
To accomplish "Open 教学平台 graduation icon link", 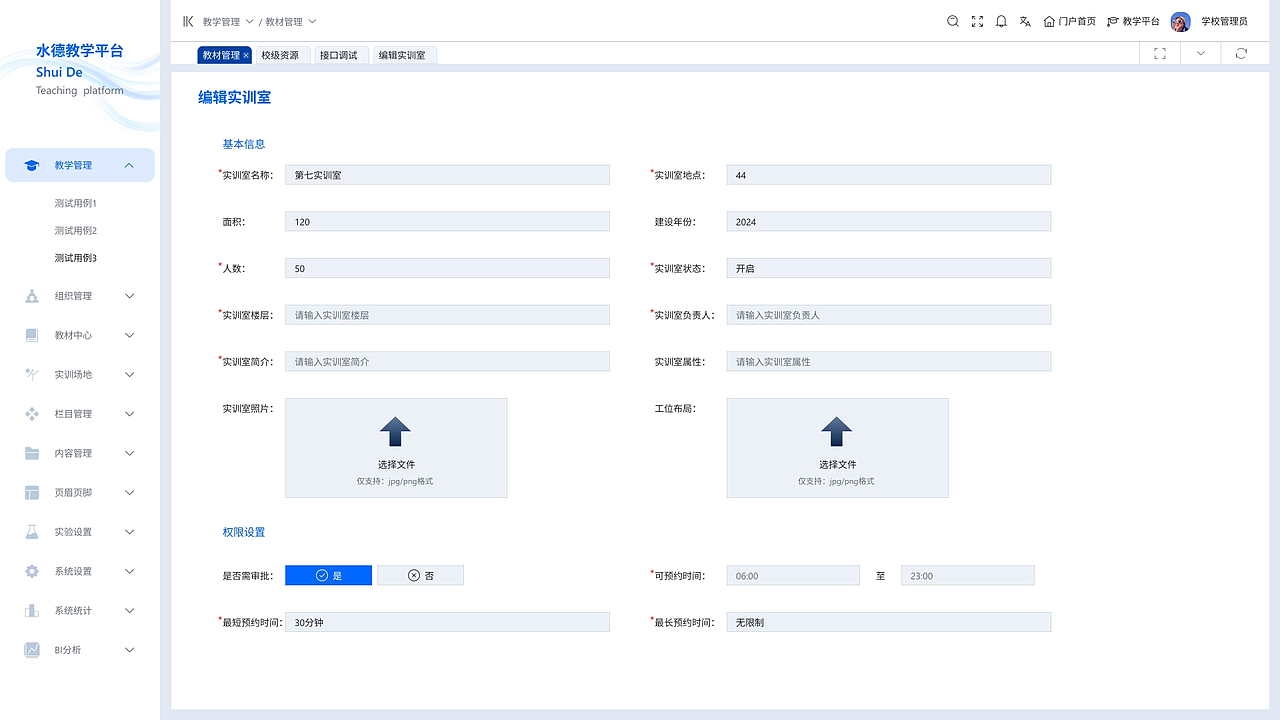I will 1113,21.
